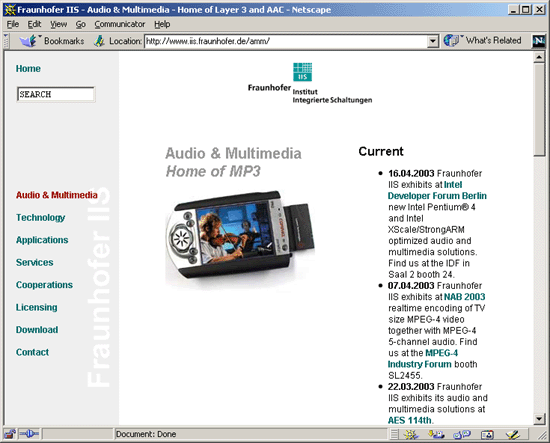Click the Netscape window title bar icon

click(x=10, y=9)
